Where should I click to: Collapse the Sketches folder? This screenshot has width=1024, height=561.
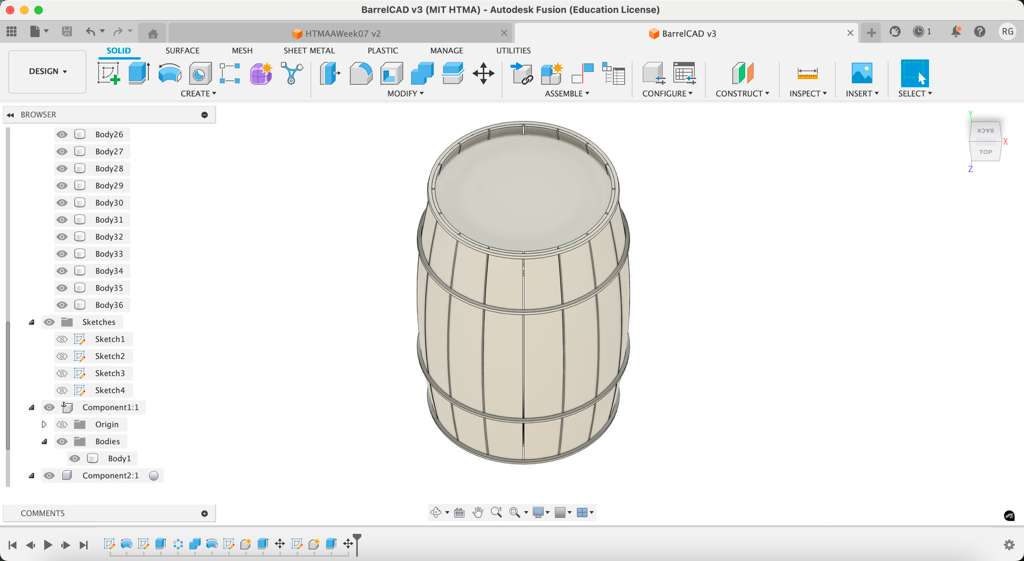[x=31, y=322]
